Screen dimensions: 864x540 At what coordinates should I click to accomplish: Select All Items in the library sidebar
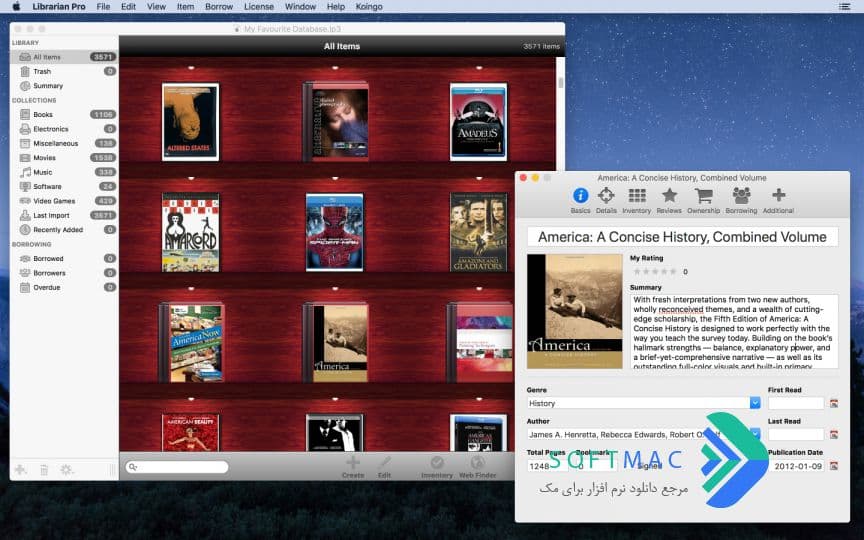[64, 57]
